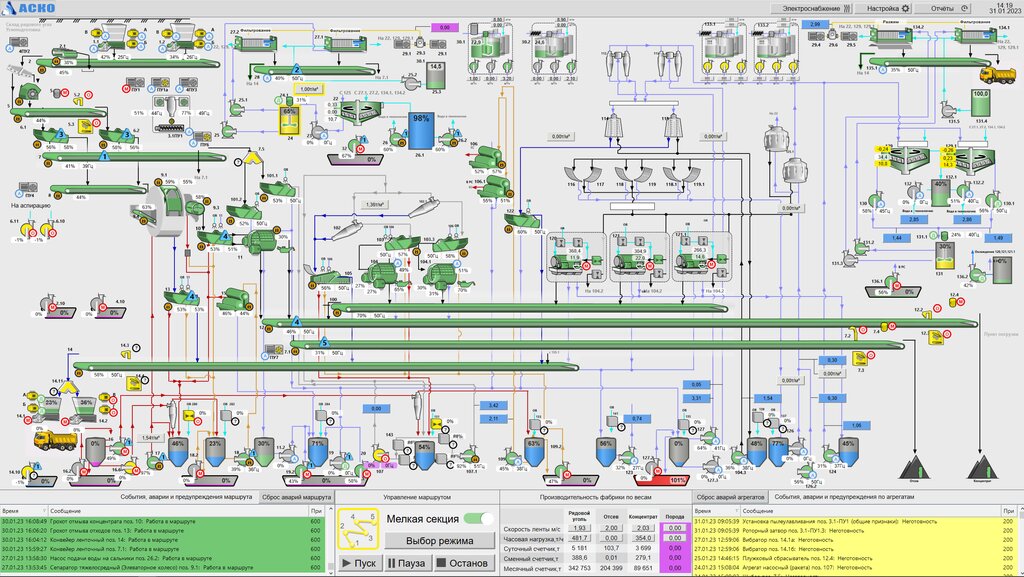Open flotation machine group 133.2
This screenshot has height=577, width=1024.
776,47
